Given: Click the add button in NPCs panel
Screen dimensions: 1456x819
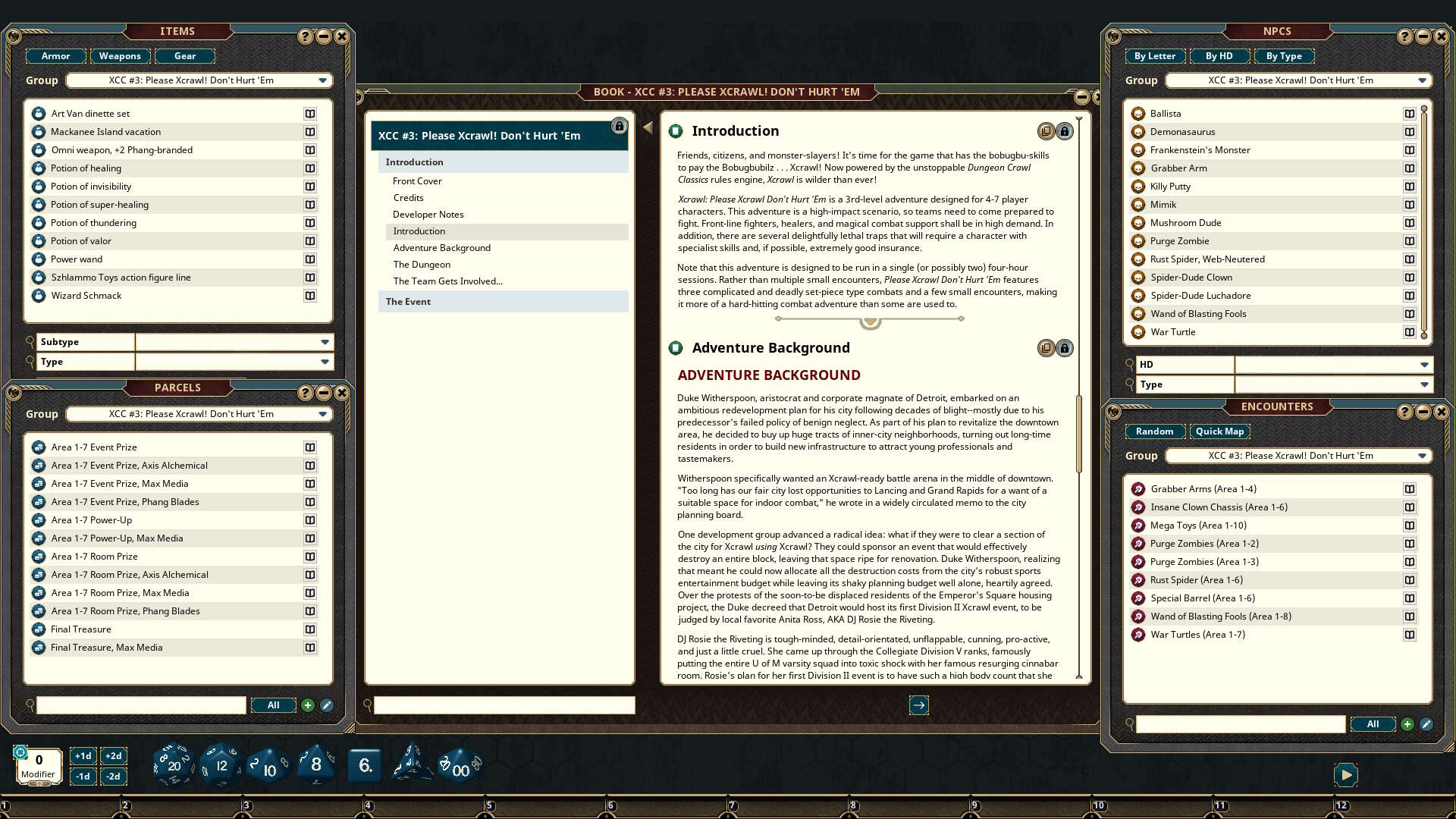Looking at the screenshot, I should click(x=1407, y=724).
